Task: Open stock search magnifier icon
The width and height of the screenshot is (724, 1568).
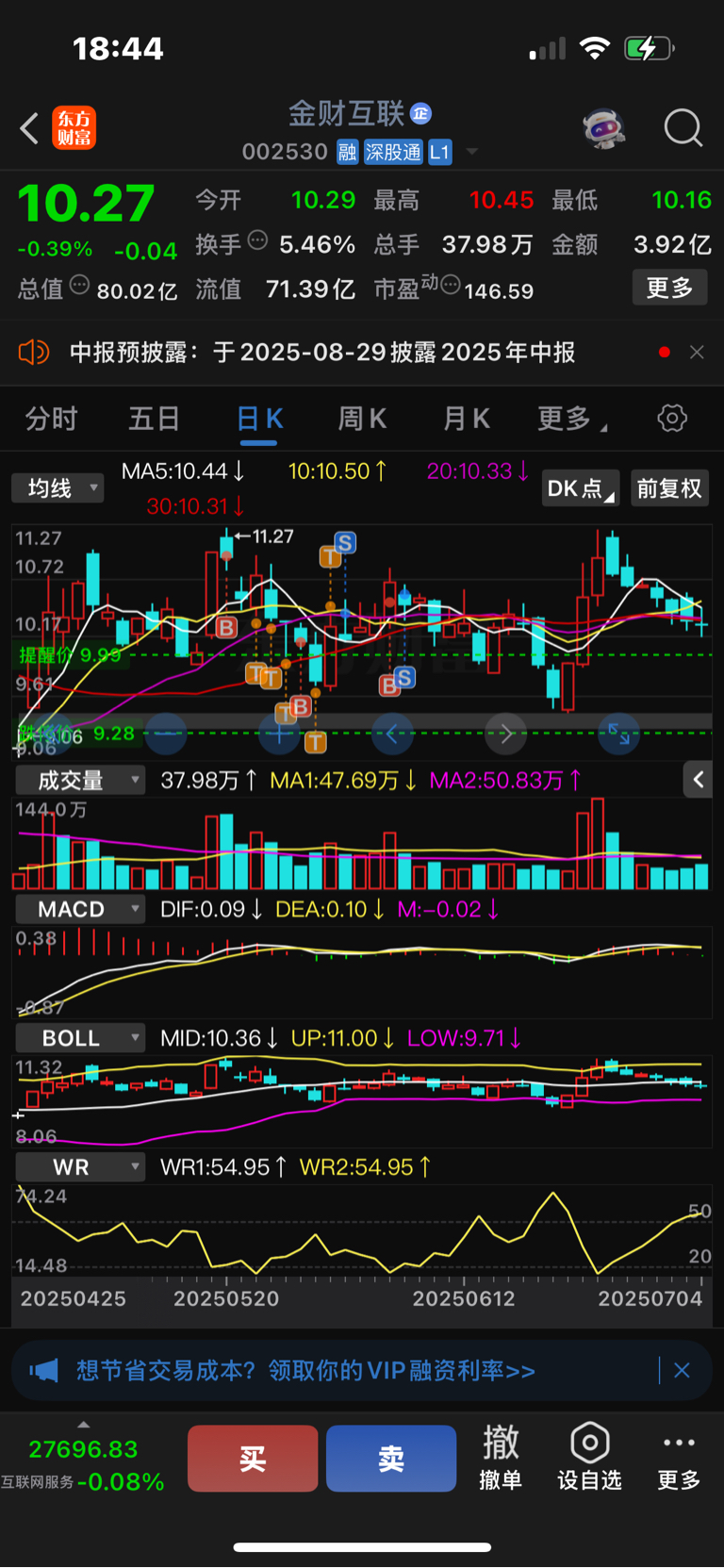Action: pos(683,127)
